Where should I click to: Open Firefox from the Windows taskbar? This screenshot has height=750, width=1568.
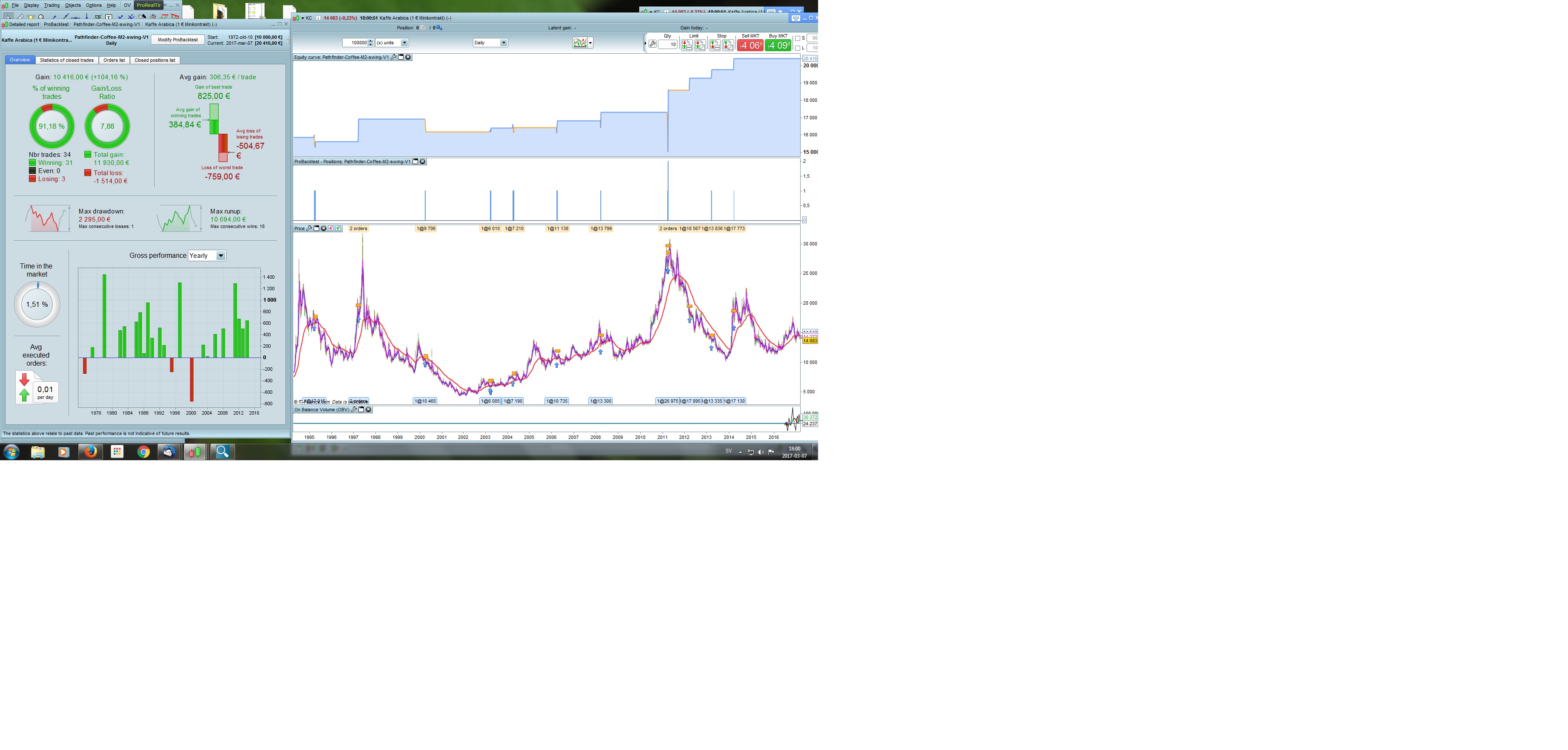[x=90, y=452]
